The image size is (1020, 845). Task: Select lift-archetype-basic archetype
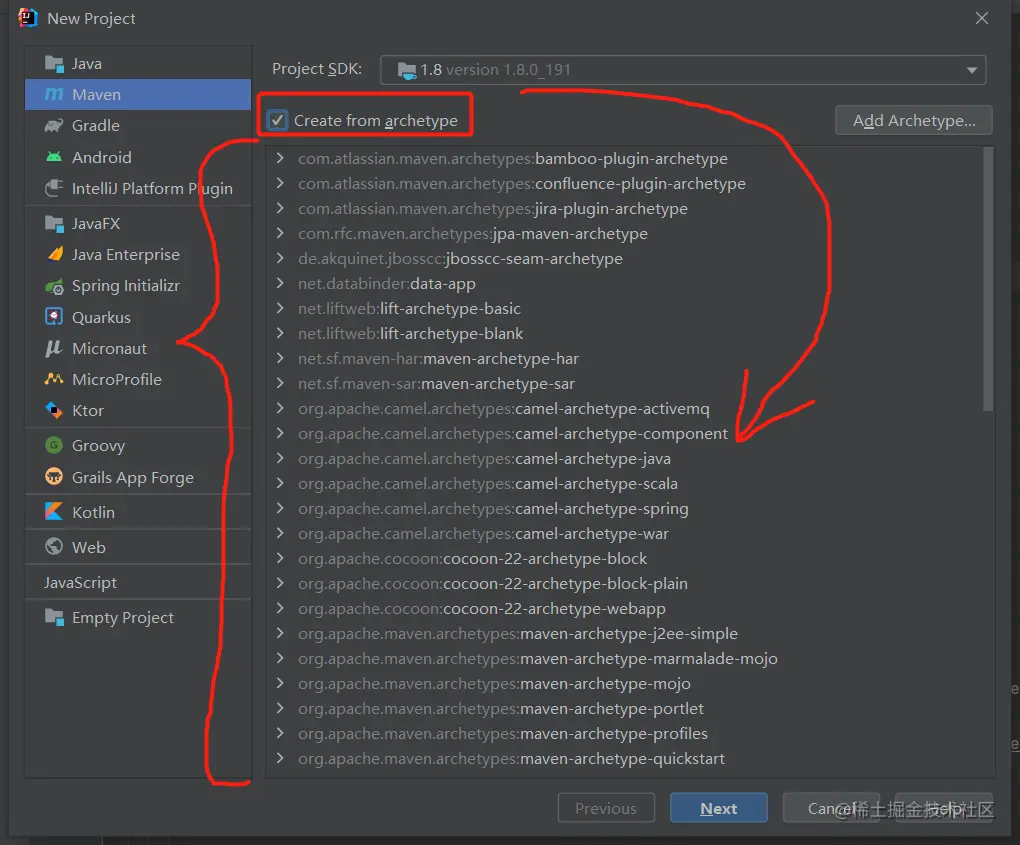coord(409,308)
